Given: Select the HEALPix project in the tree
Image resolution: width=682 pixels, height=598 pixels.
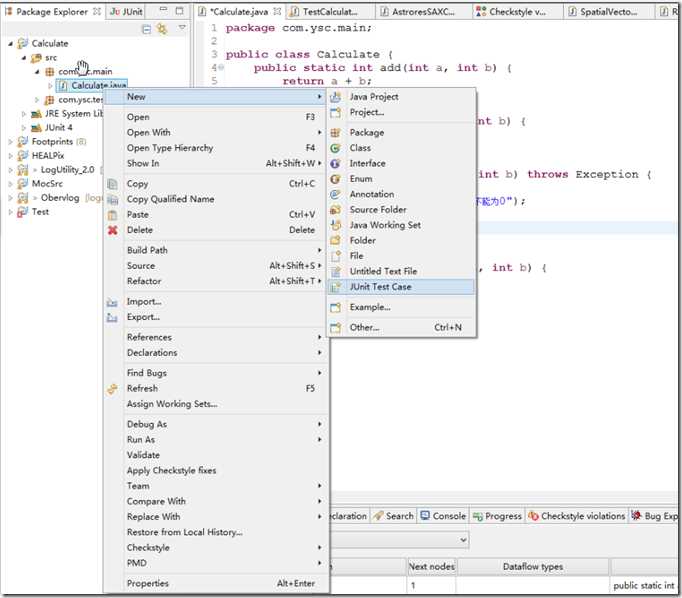Looking at the screenshot, I should (x=48, y=156).
